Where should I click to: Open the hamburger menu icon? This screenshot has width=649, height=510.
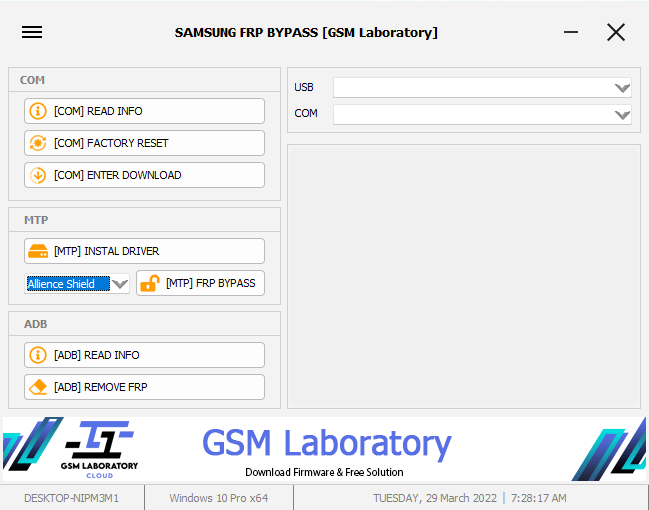pyautogui.click(x=32, y=32)
